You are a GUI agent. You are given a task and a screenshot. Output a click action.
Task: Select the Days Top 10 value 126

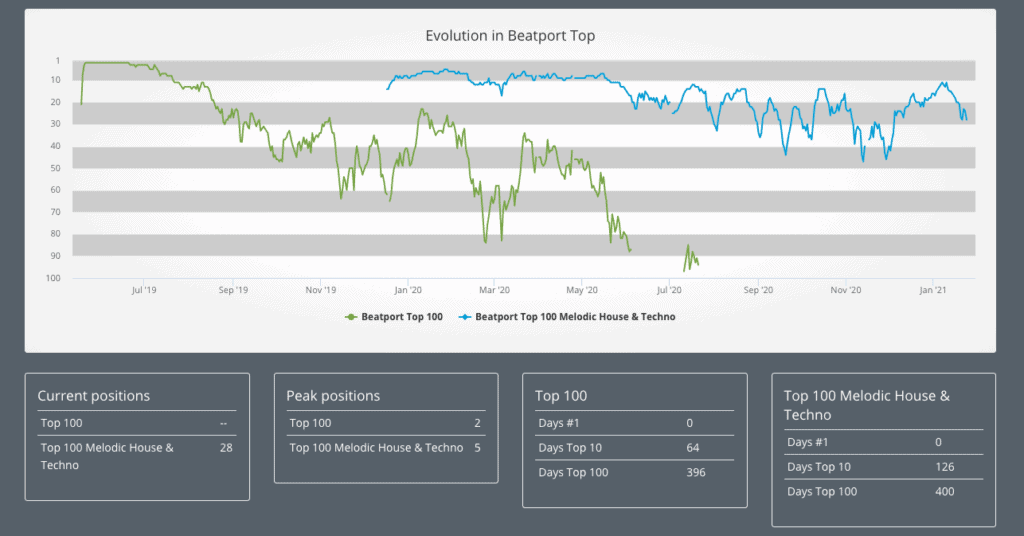[944, 467]
